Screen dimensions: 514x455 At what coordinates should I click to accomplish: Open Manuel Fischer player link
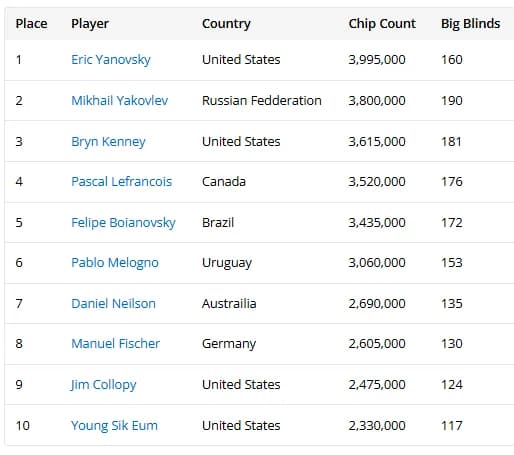[115, 344]
